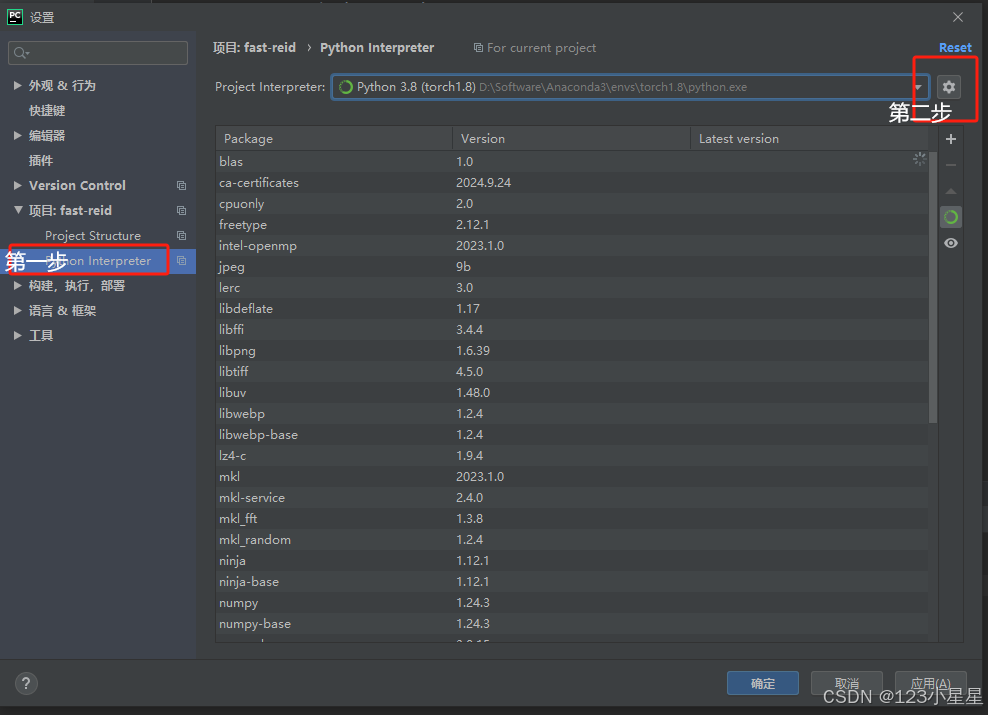The width and height of the screenshot is (988, 715).
Task: Expand the Version Control section
Action: (18, 185)
